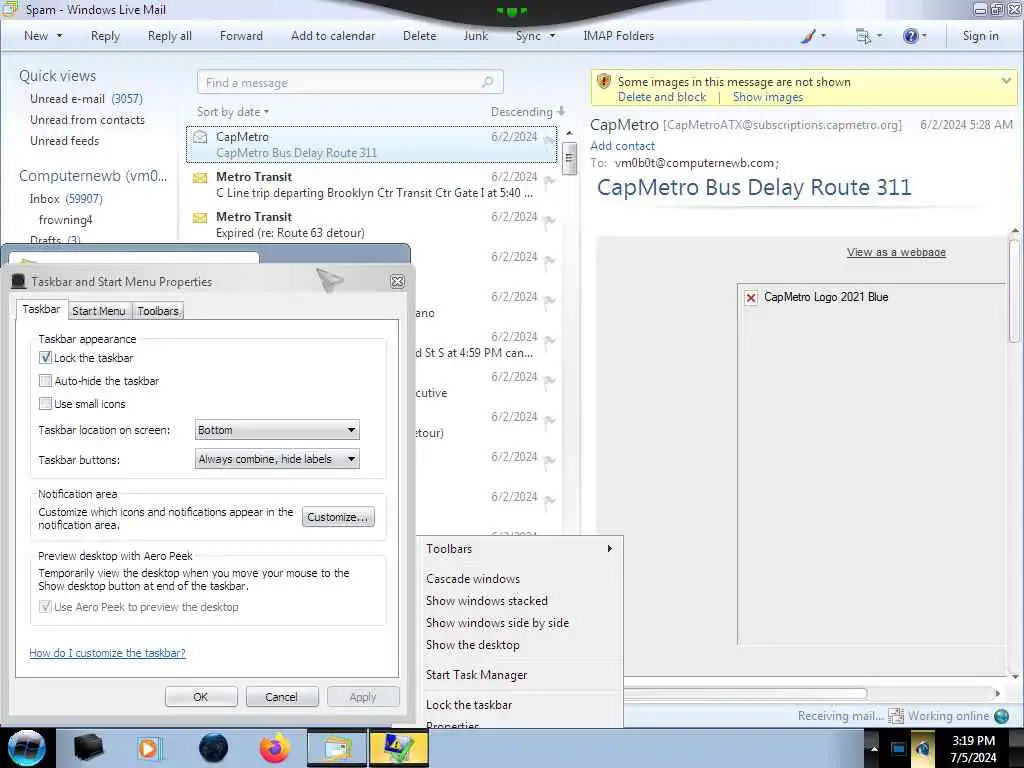Viewport: 1024px width, 768px height.
Task: Click envelope icon of the C Line message
Action: (x=200, y=178)
